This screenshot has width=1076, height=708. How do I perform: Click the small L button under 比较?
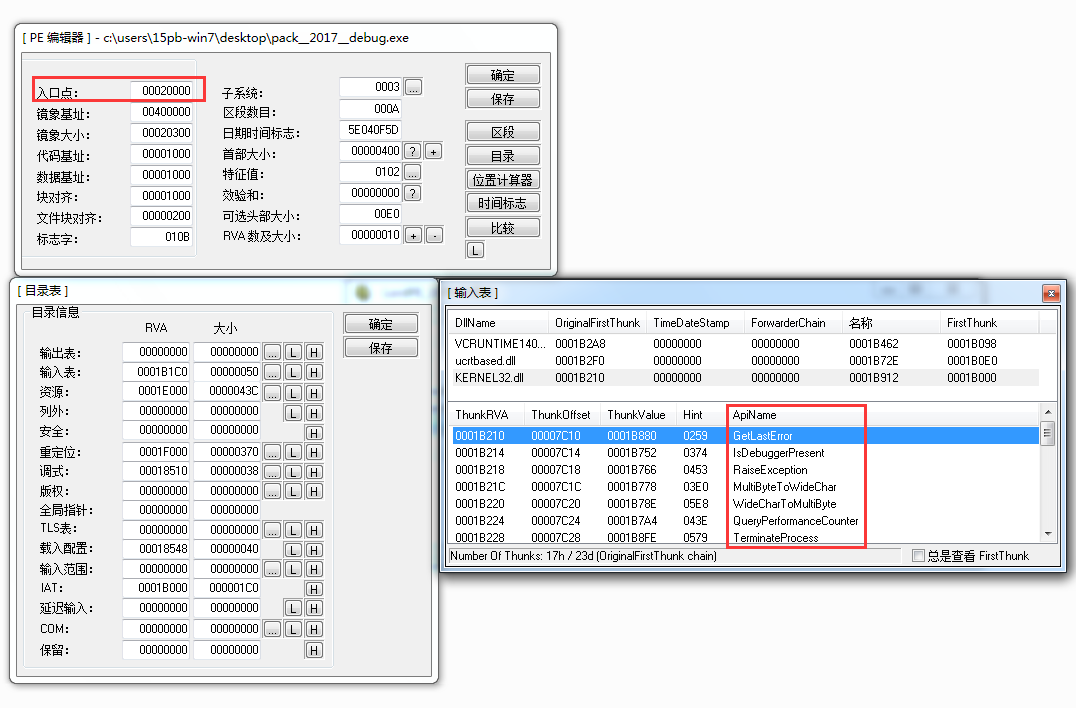476,250
